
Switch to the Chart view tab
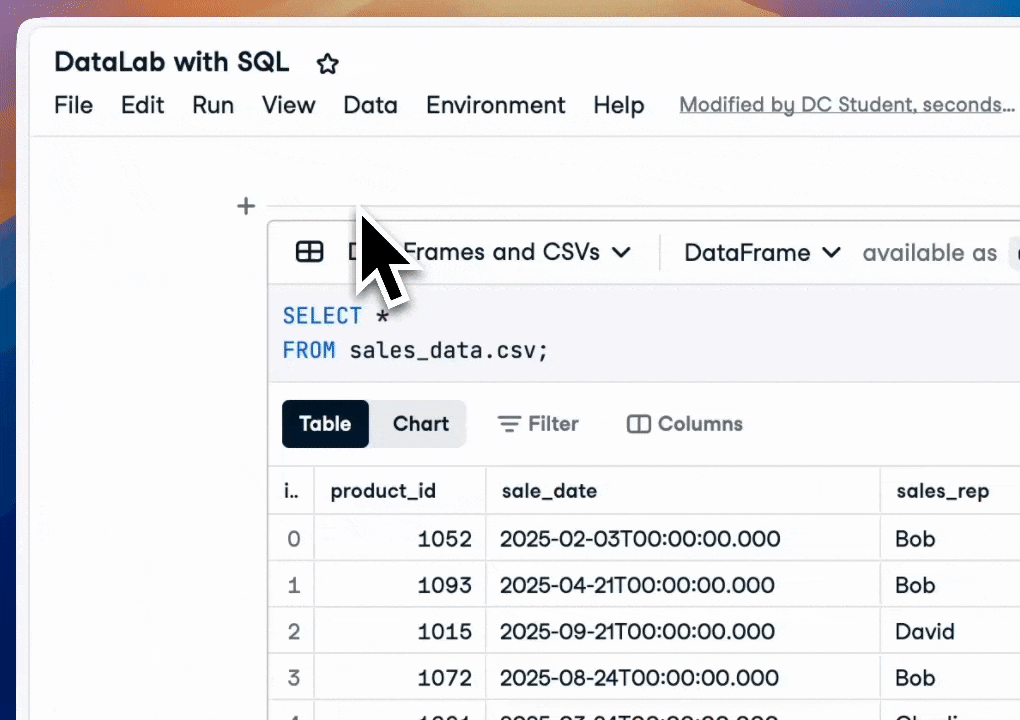pyautogui.click(x=420, y=424)
